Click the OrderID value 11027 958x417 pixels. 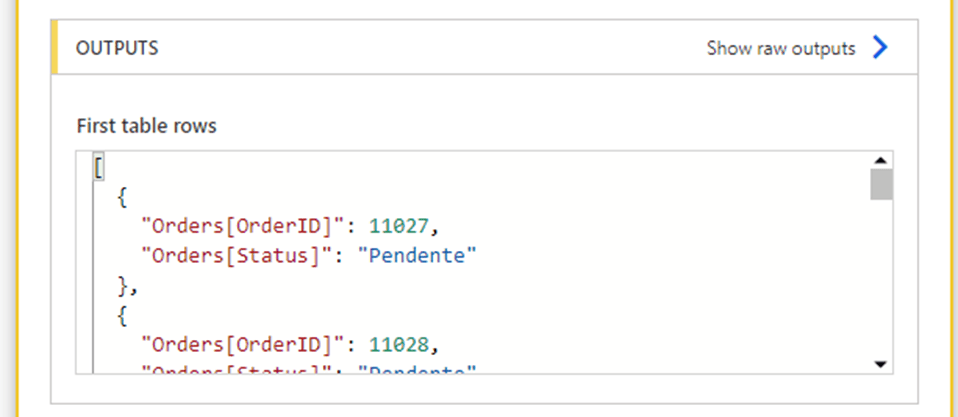point(397,226)
